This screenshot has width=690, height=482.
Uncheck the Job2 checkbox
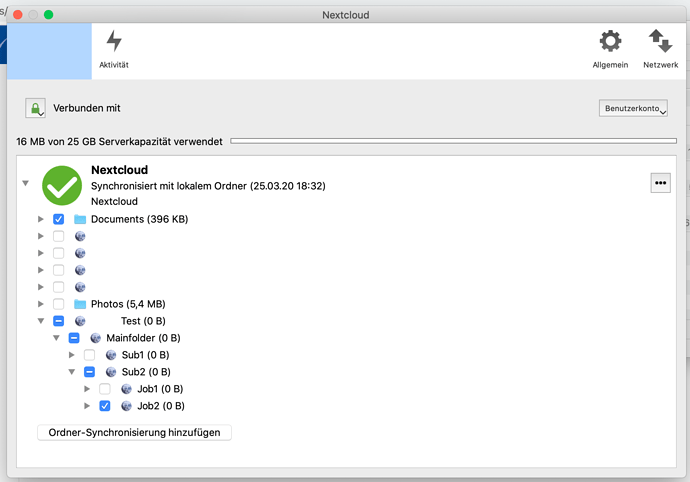click(x=105, y=406)
